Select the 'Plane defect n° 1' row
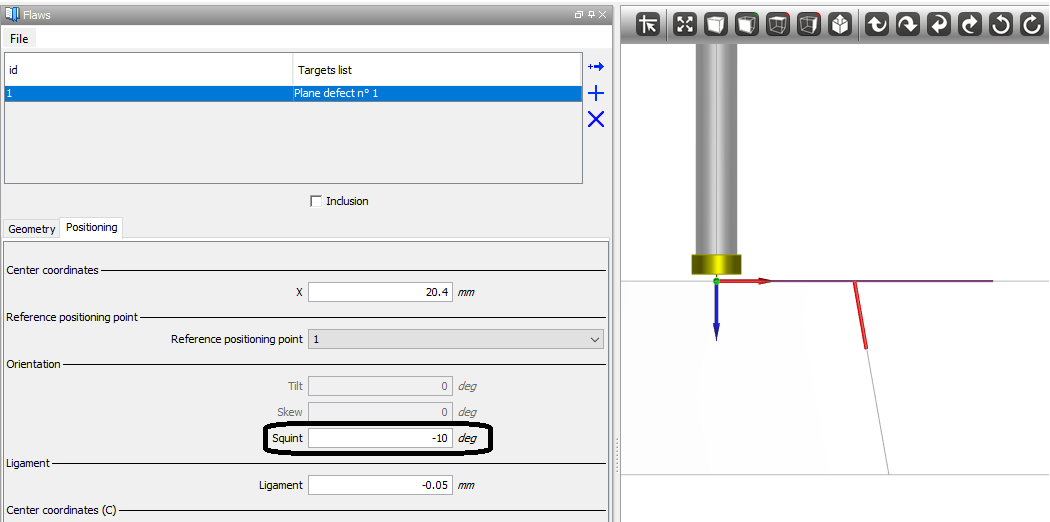 coord(293,94)
